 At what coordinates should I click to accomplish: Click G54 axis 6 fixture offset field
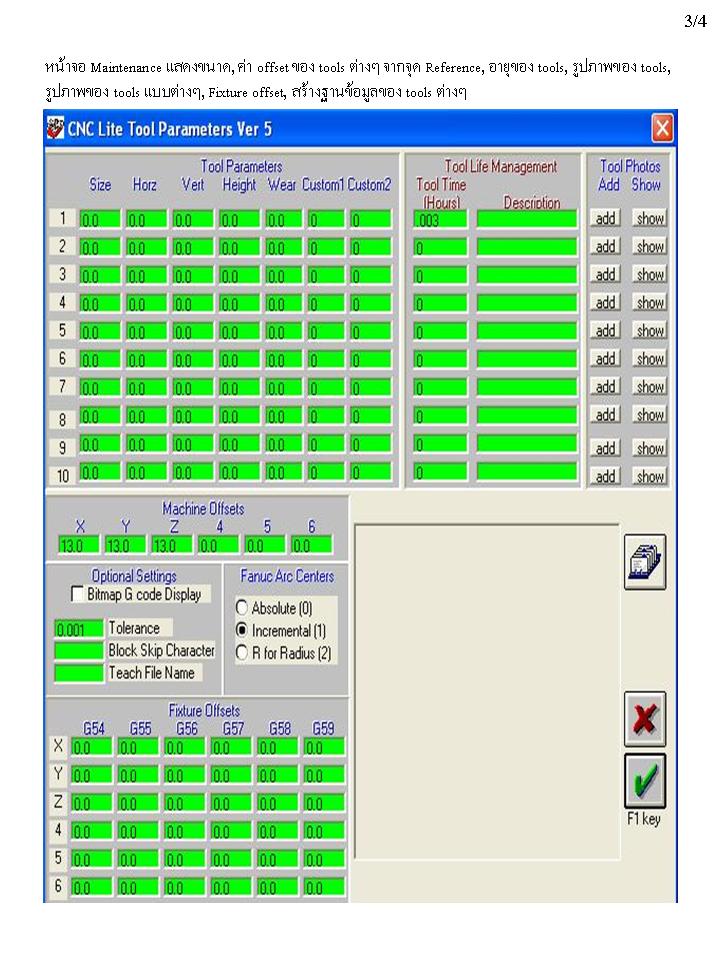pyautogui.click(x=92, y=887)
